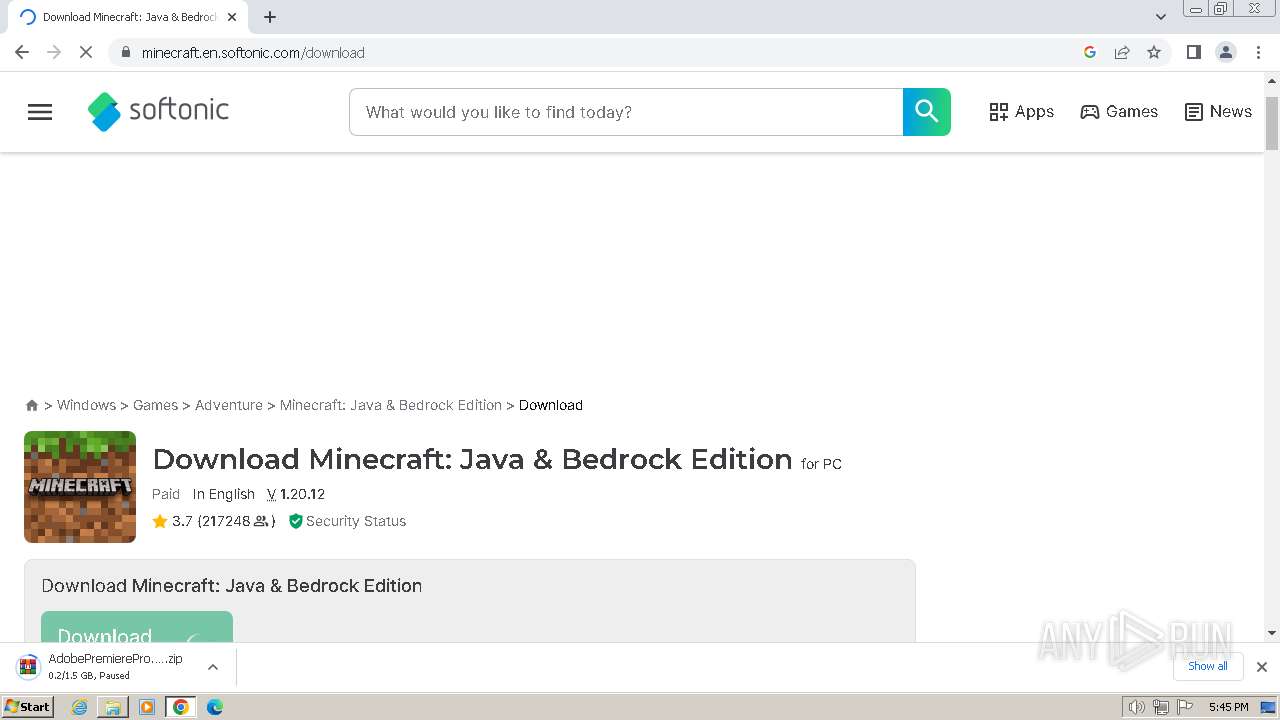Open the tab search dropdown arrow
This screenshot has height=720, width=1280.
(1161, 17)
